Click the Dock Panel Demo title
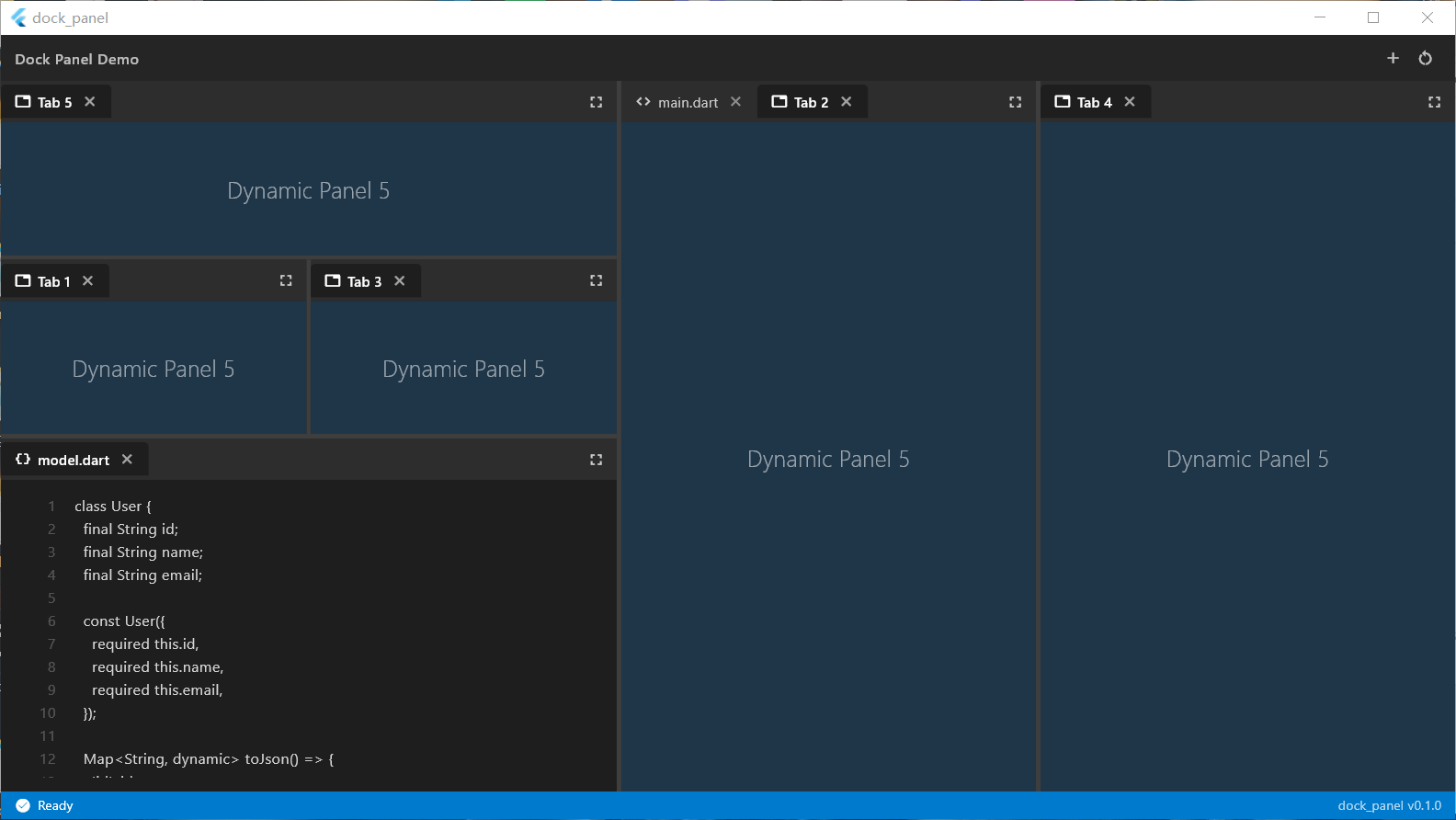This screenshot has width=1456, height=820. click(76, 59)
